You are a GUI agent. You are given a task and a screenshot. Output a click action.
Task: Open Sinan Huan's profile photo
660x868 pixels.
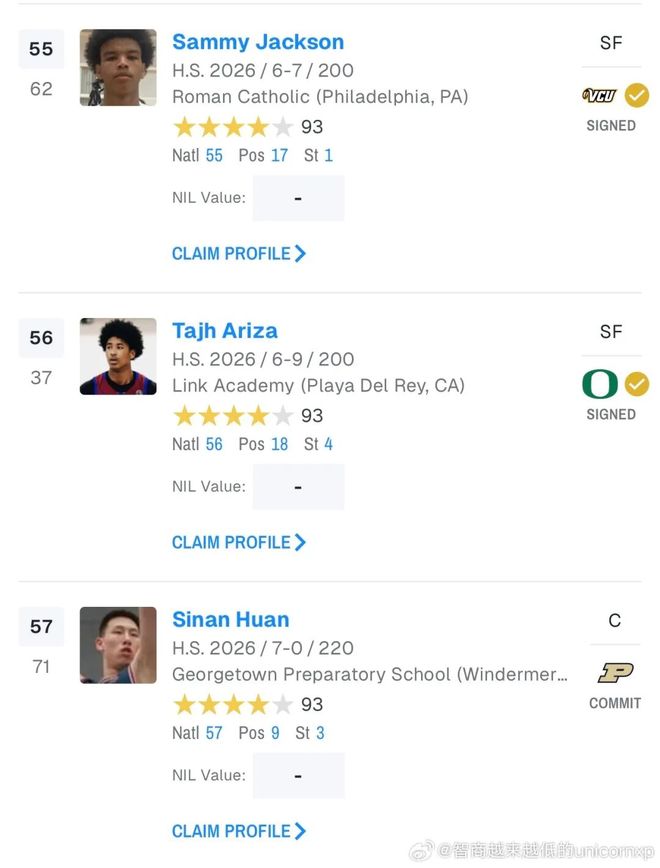(x=118, y=645)
